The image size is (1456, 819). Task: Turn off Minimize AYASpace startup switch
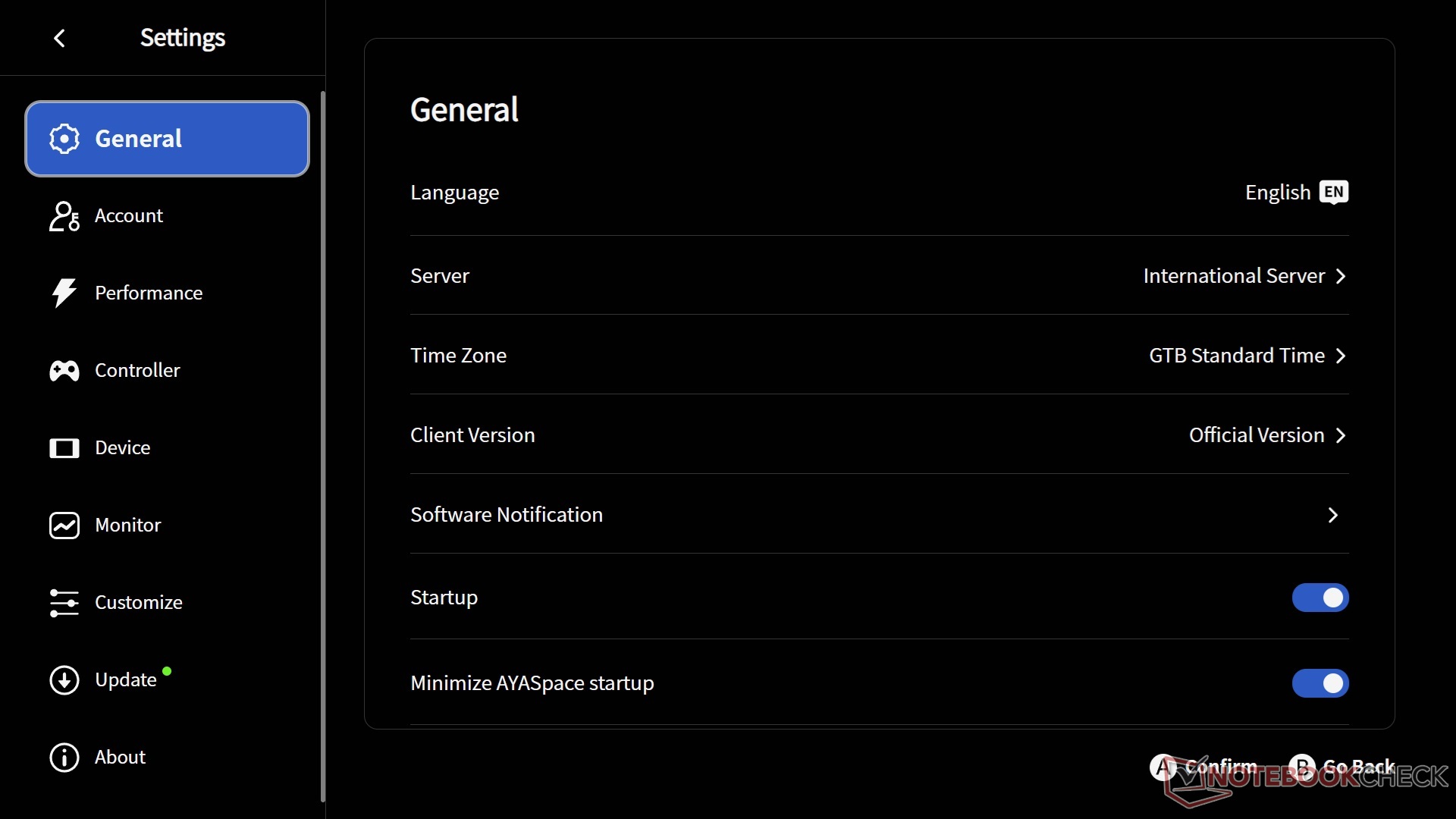pyautogui.click(x=1319, y=683)
